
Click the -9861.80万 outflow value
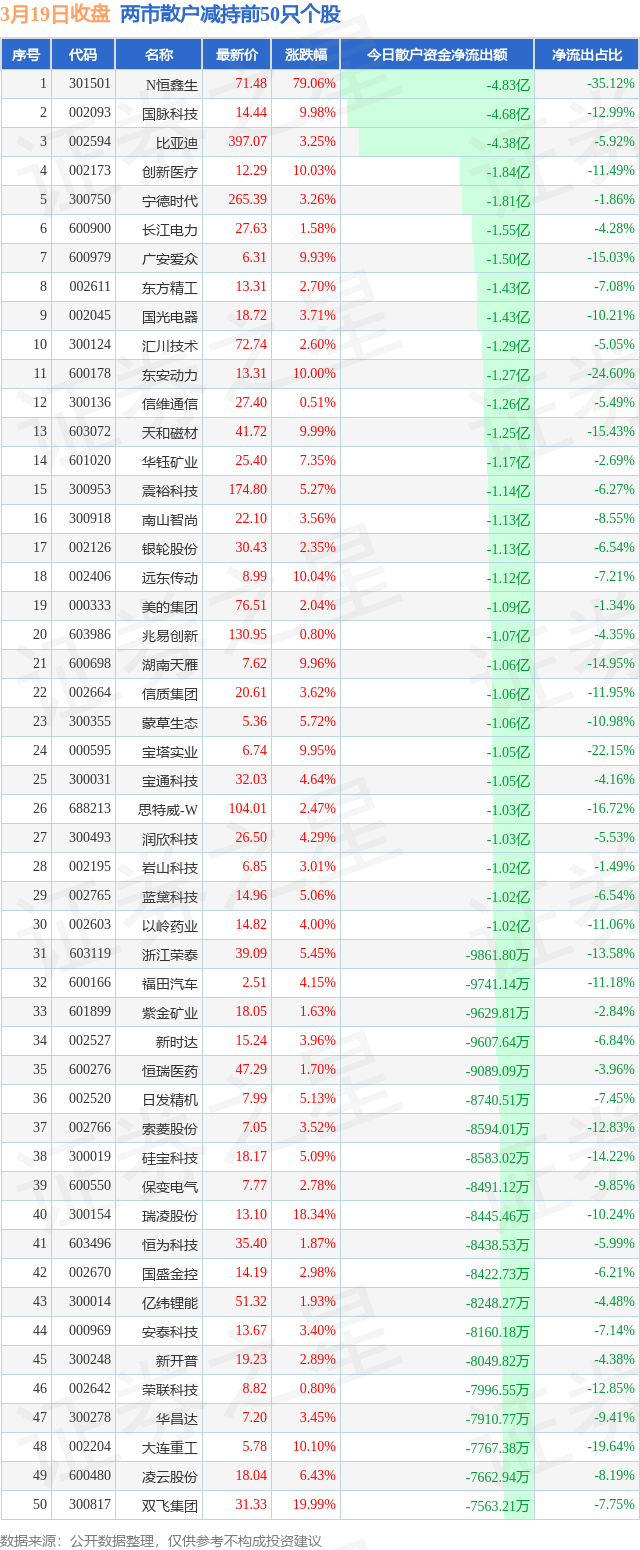(498, 954)
